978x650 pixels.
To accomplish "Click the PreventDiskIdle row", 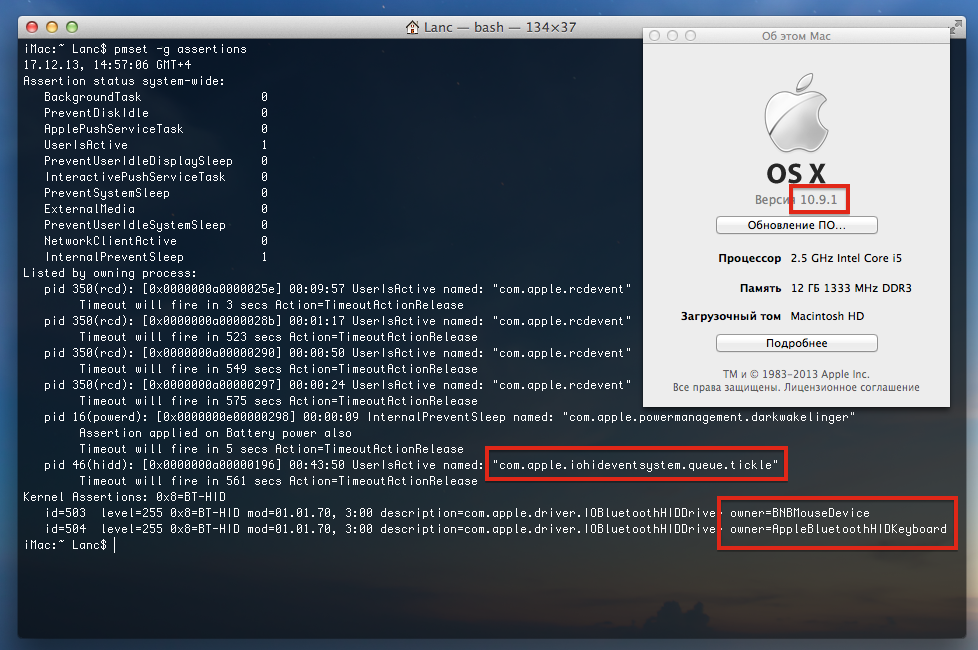I will pos(155,113).
